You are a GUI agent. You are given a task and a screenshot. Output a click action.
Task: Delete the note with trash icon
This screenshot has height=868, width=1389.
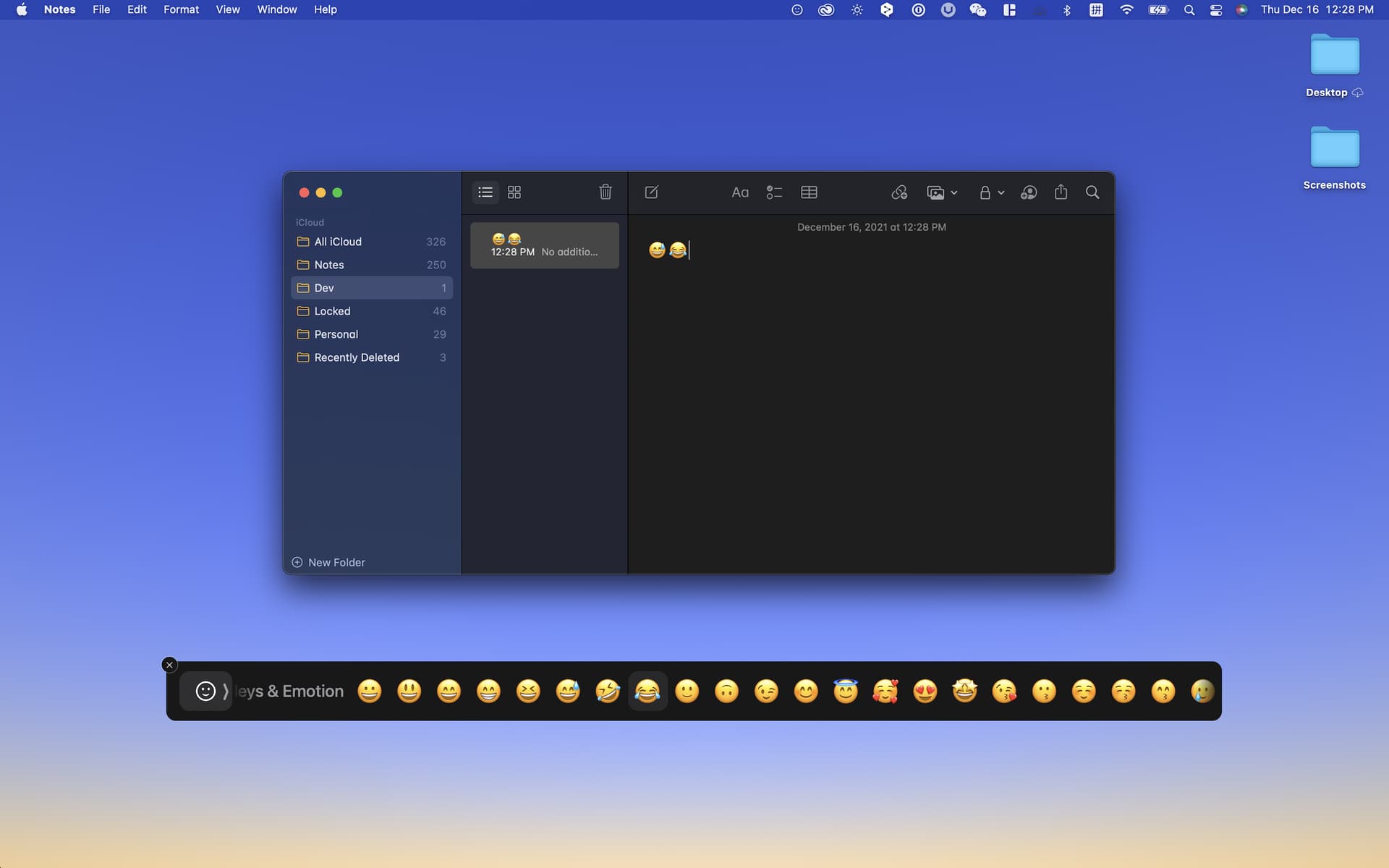pos(606,192)
